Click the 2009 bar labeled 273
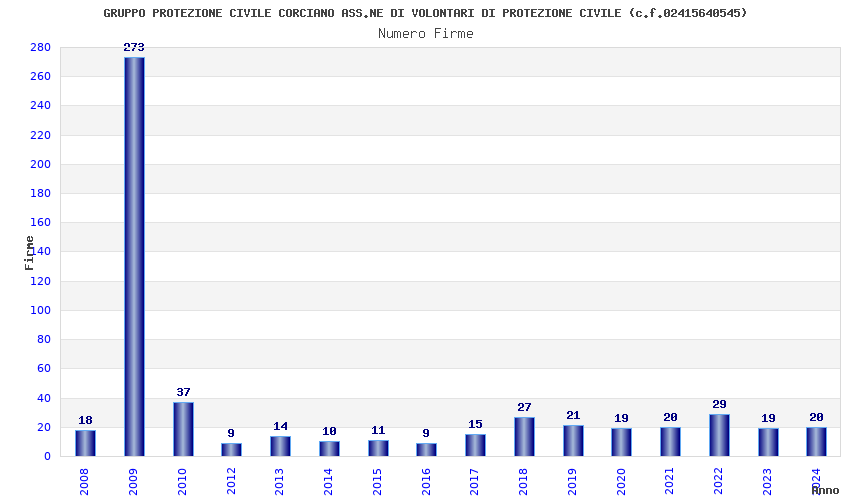 click(134, 257)
